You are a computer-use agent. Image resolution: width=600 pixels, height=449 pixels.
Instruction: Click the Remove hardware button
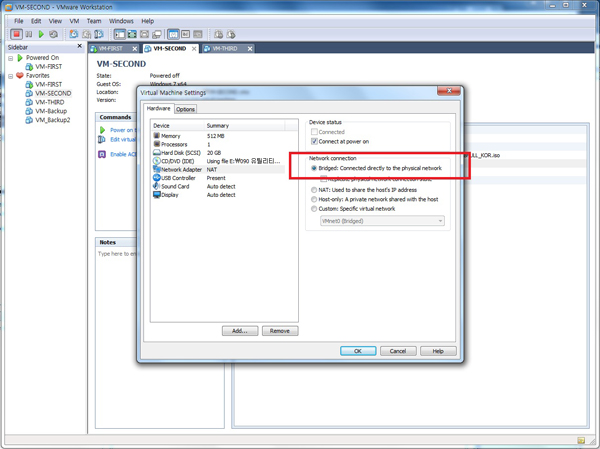point(280,331)
